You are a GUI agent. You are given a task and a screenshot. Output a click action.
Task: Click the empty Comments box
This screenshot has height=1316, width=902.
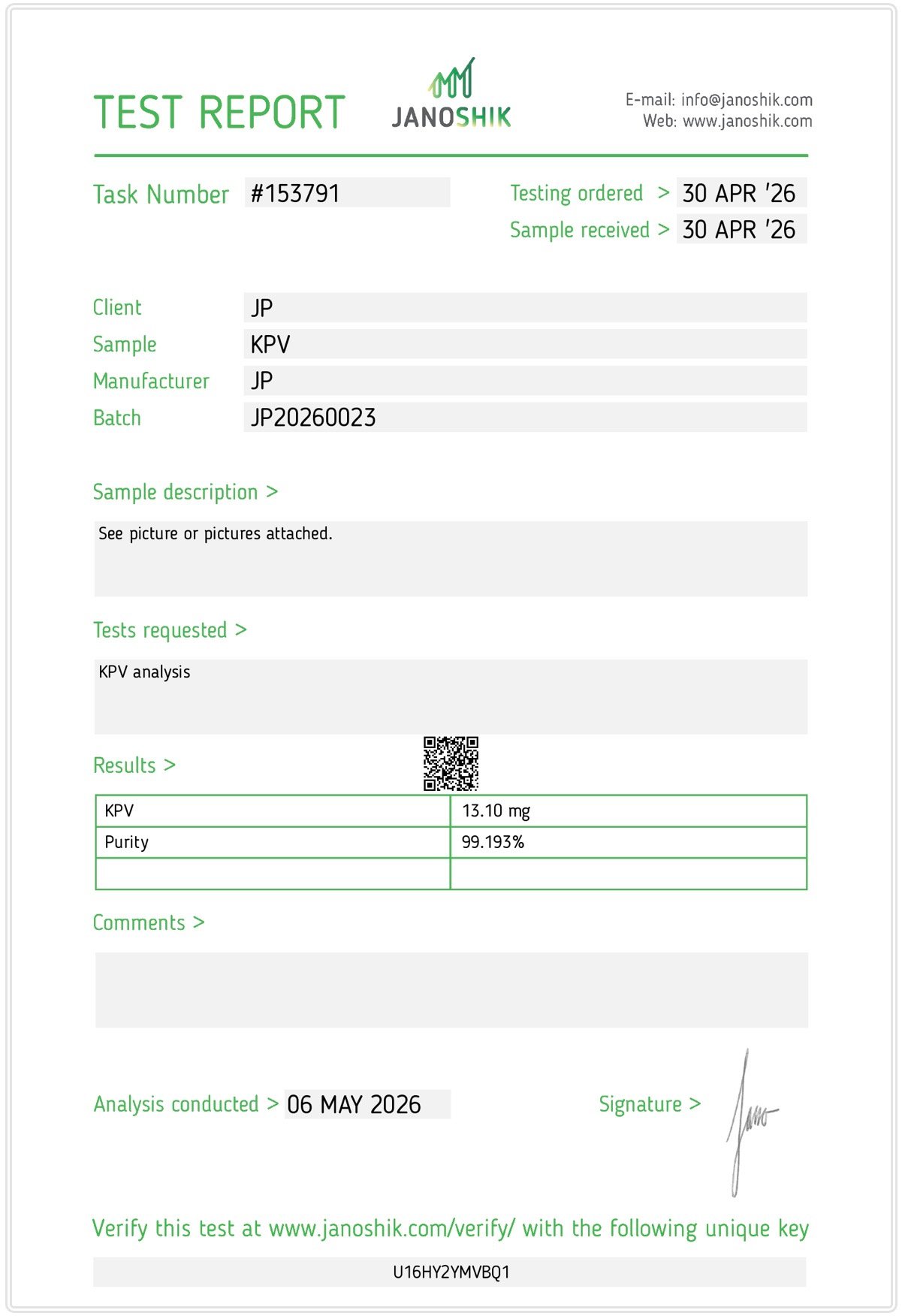(451, 990)
